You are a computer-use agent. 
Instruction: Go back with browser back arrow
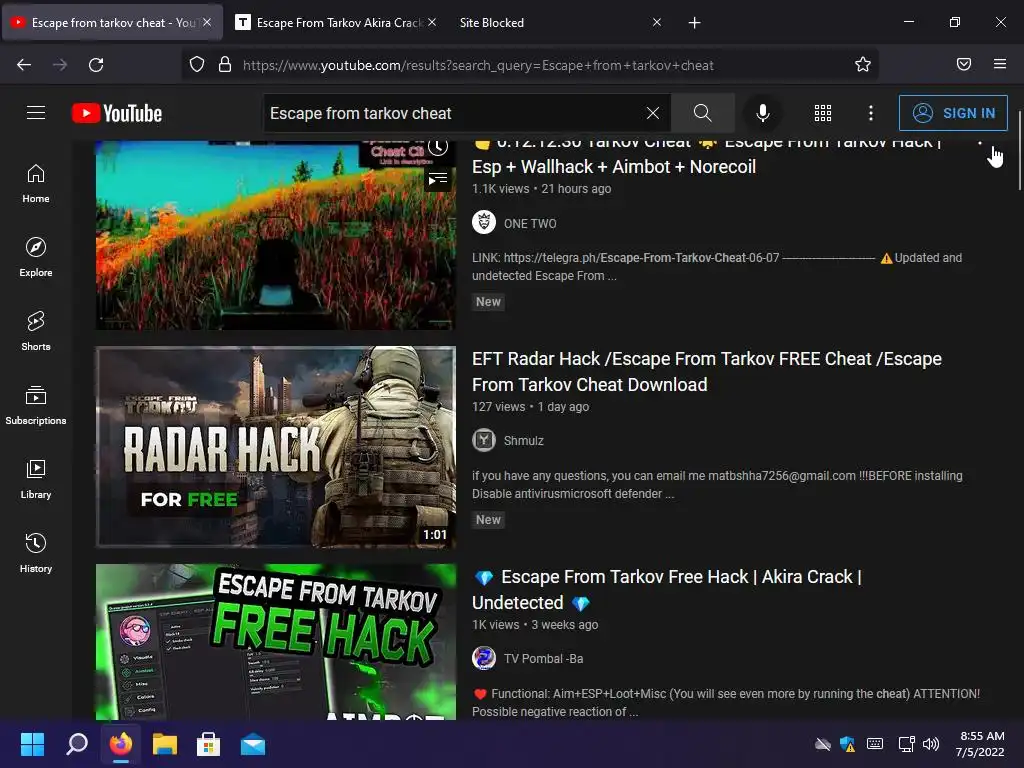pos(24,65)
